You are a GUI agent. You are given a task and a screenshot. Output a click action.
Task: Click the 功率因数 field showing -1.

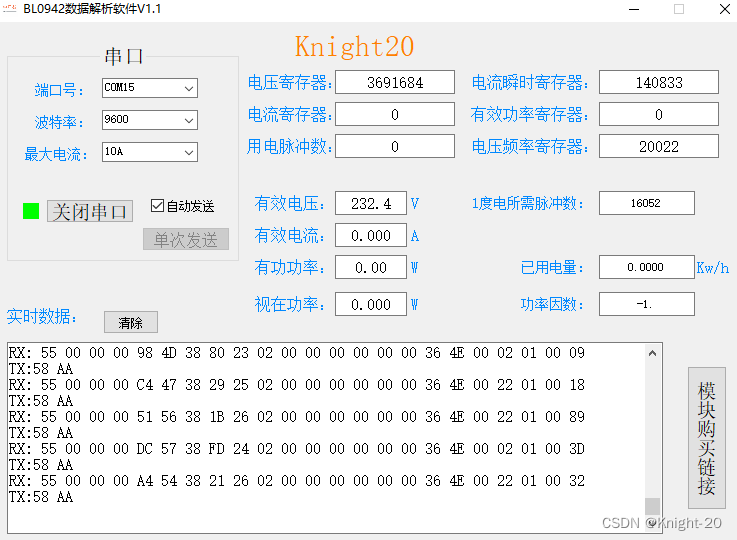tap(647, 304)
